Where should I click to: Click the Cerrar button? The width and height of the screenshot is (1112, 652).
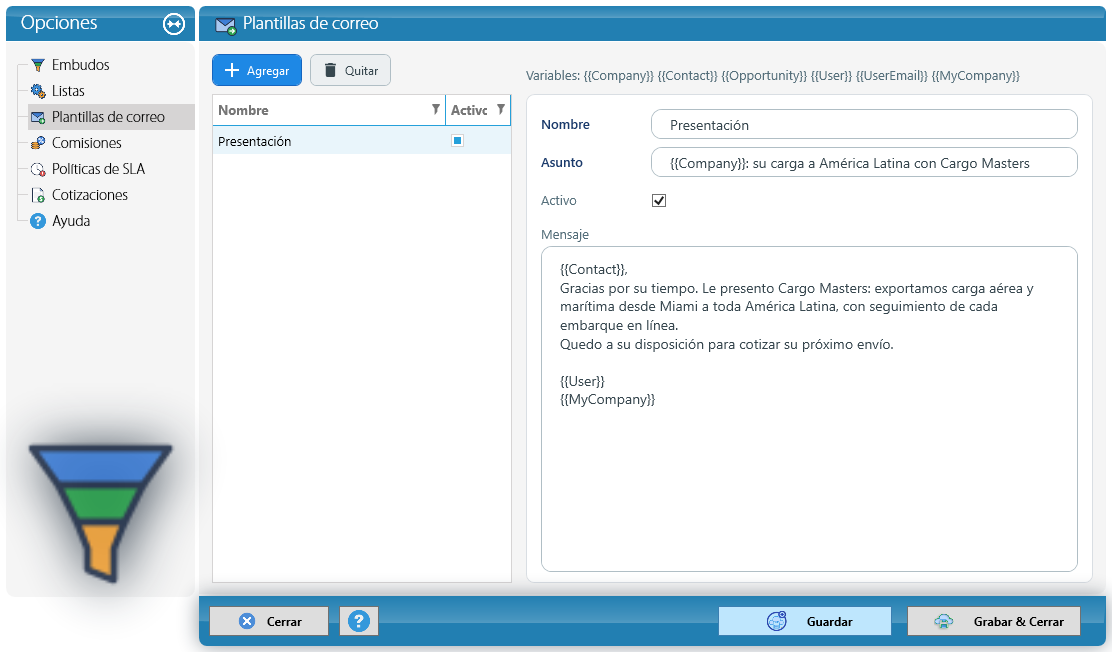pyautogui.click(x=269, y=621)
